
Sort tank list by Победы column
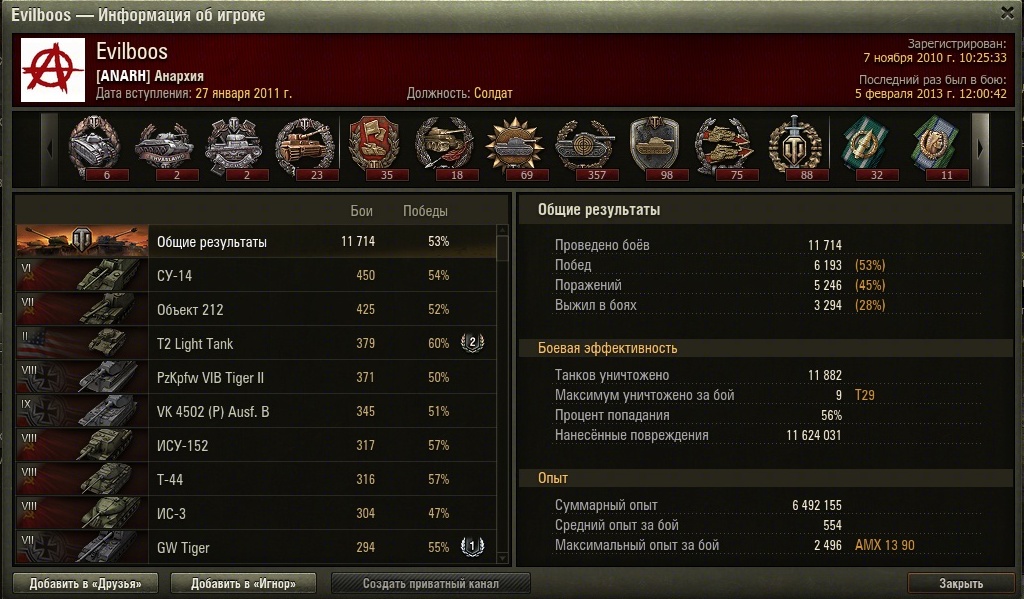425,211
